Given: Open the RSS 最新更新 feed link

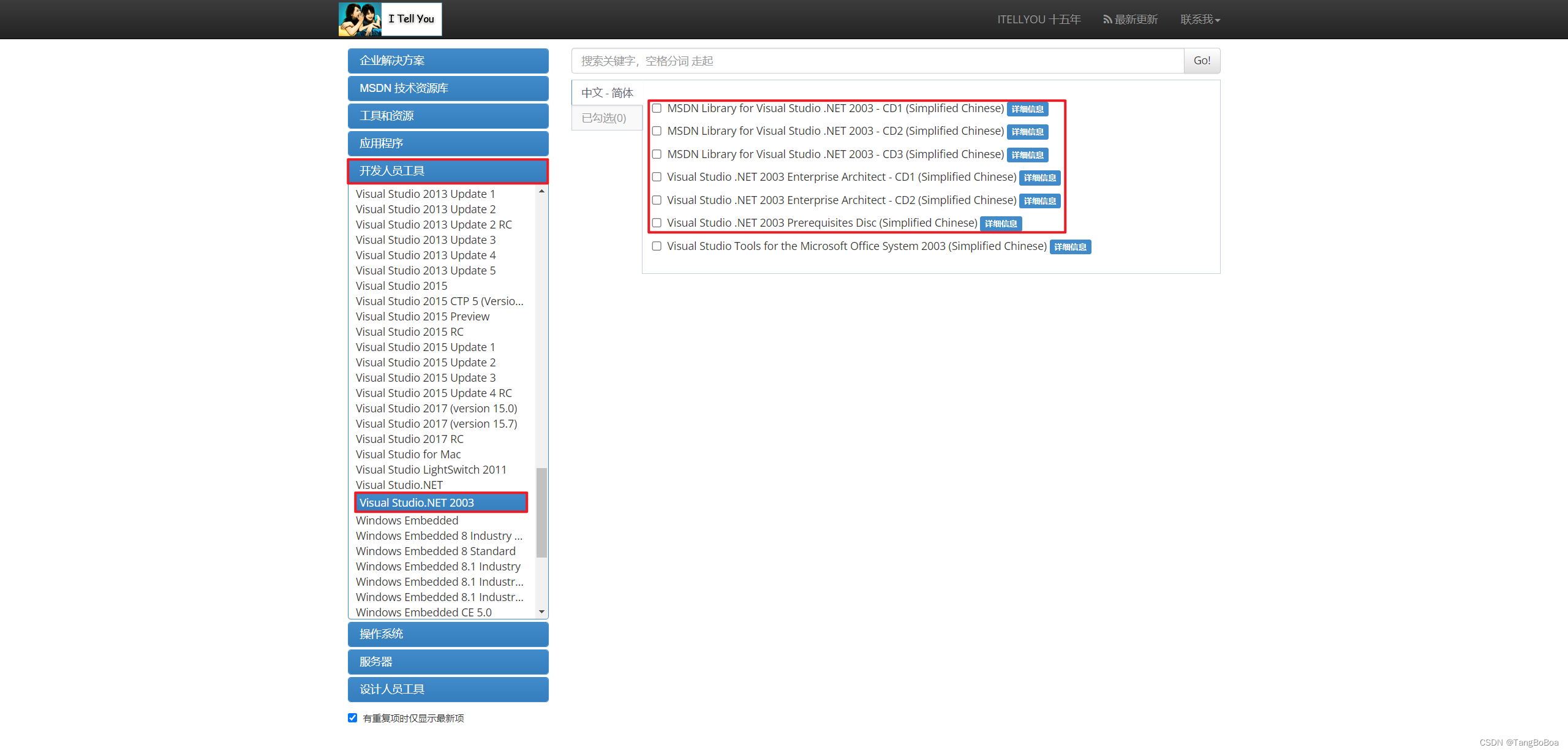Looking at the screenshot, I should click(x=1130, y=20).
